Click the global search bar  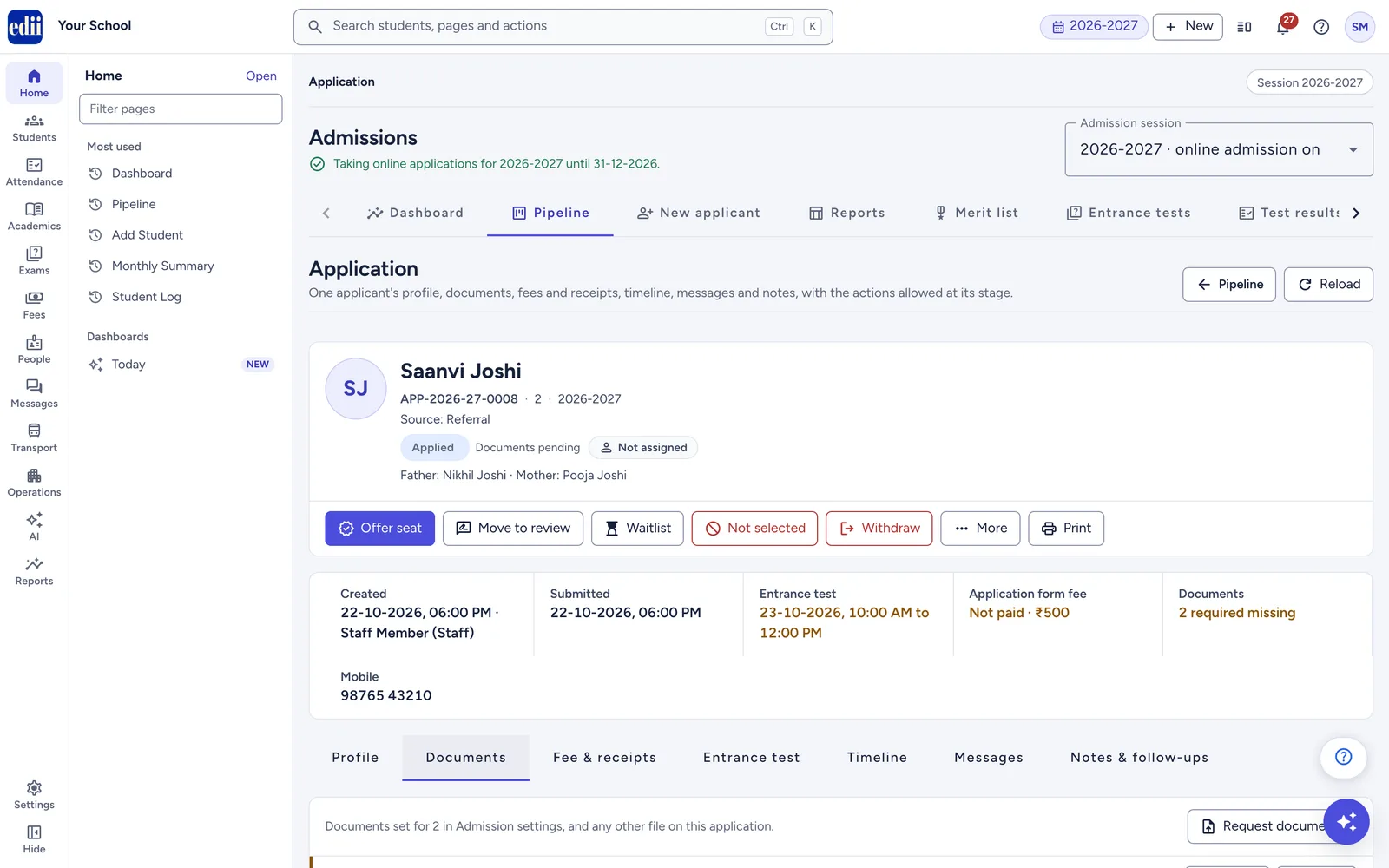[563, 27]
